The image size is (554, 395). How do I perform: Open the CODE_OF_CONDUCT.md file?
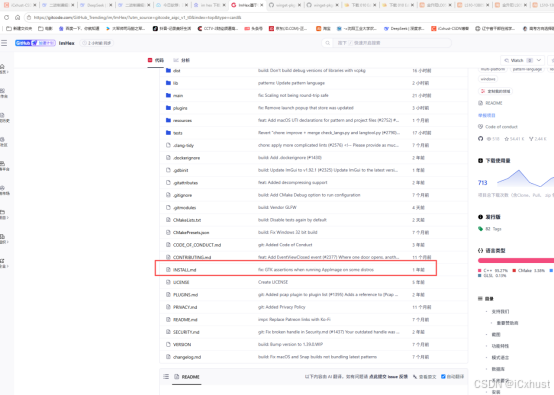coord(197,245)
